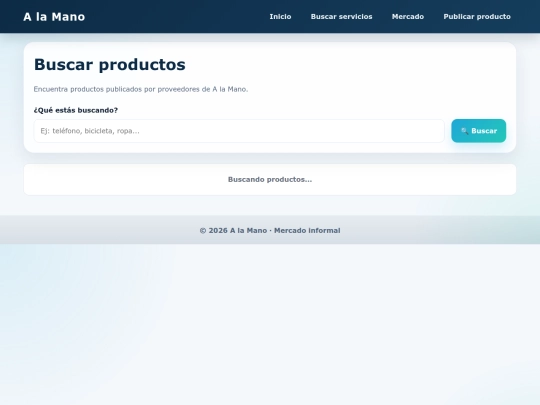Click the magnifier icon in Buscar button
540x405 pixels.
point(464,131)
